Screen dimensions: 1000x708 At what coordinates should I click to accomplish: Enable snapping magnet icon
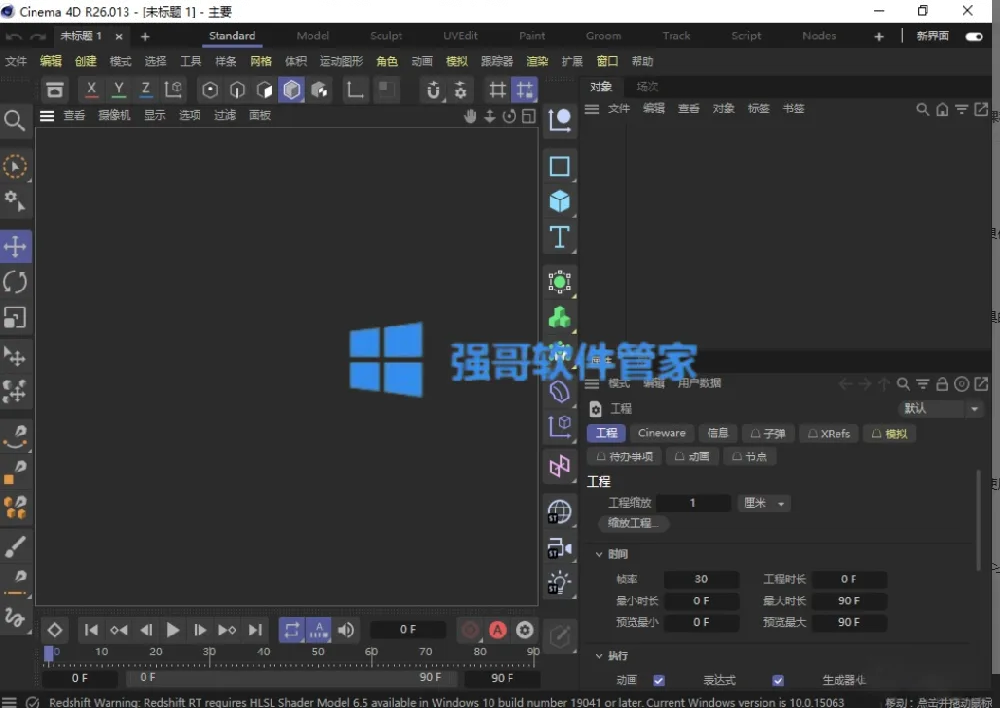pyautogui.click(x=434, y=90)
